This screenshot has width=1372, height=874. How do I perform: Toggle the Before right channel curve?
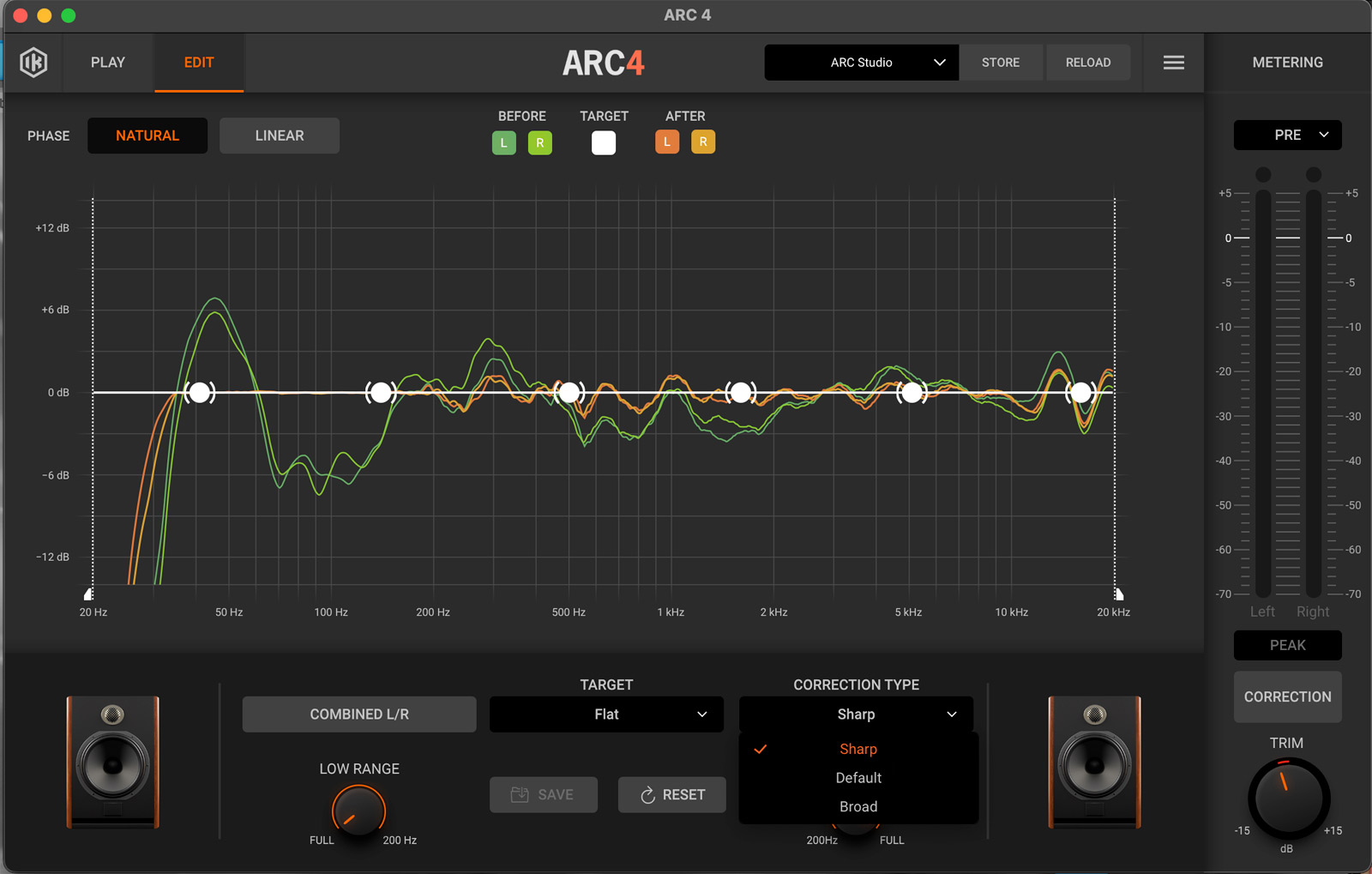539,142
